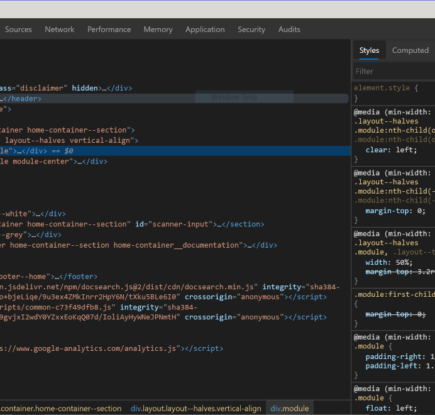
Task: Select the row ending in -grey div
Action: (x=175, y=235)
